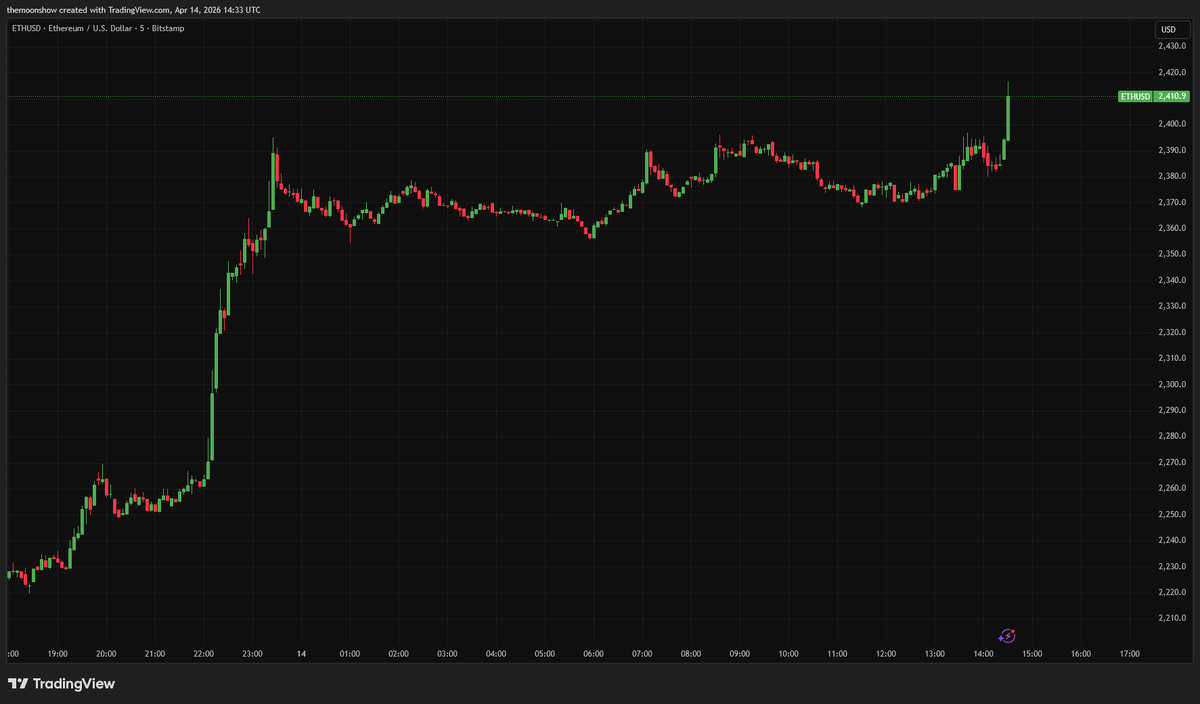Click the 19:00 time axis label
The image size is (1200, 704).
[x=57, y=654]
